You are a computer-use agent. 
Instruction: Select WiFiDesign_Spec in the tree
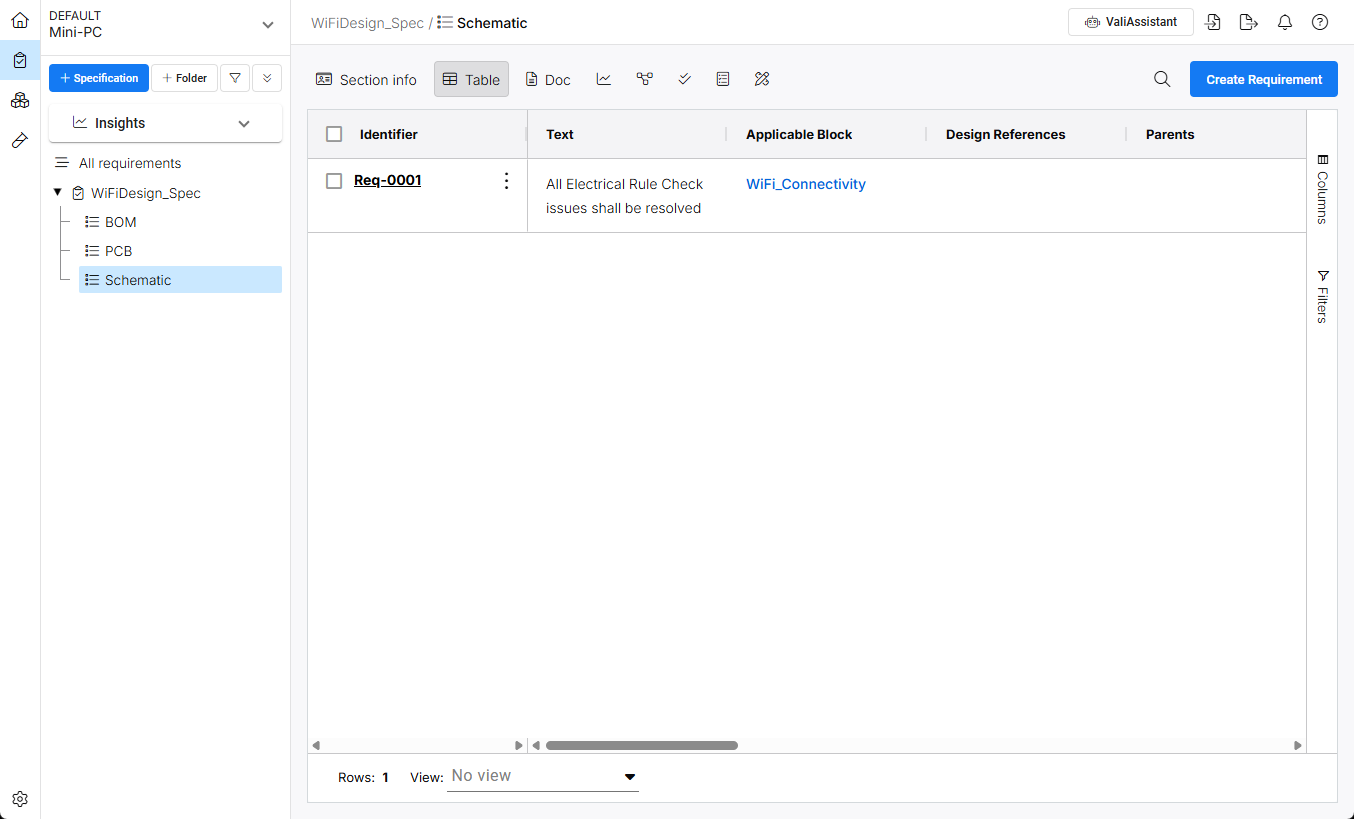click(x=146, y=193)
